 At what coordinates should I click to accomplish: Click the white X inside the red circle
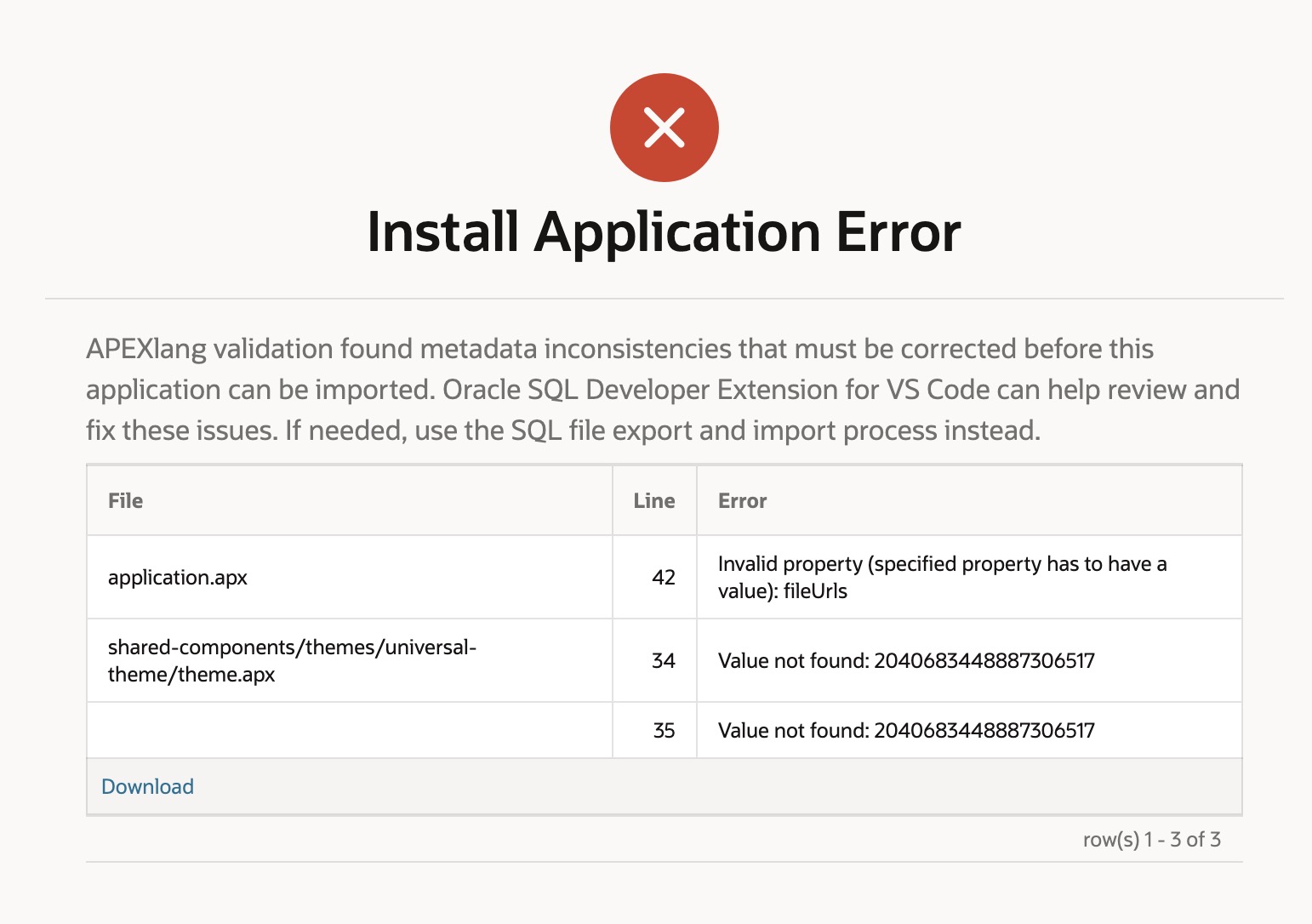pos(665,128)
